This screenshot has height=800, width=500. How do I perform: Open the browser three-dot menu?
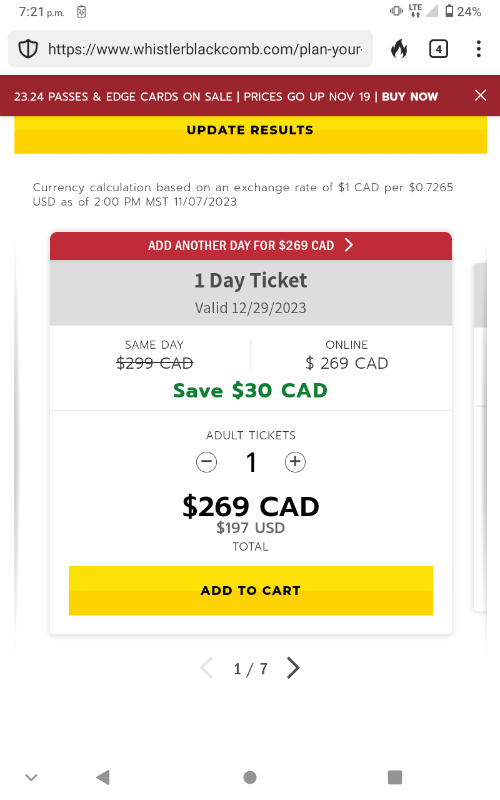pos(478,49)
